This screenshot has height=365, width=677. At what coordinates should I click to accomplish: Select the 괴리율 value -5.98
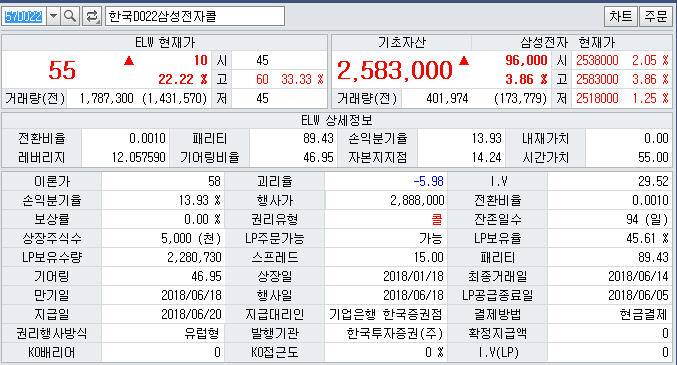[428, 181]
